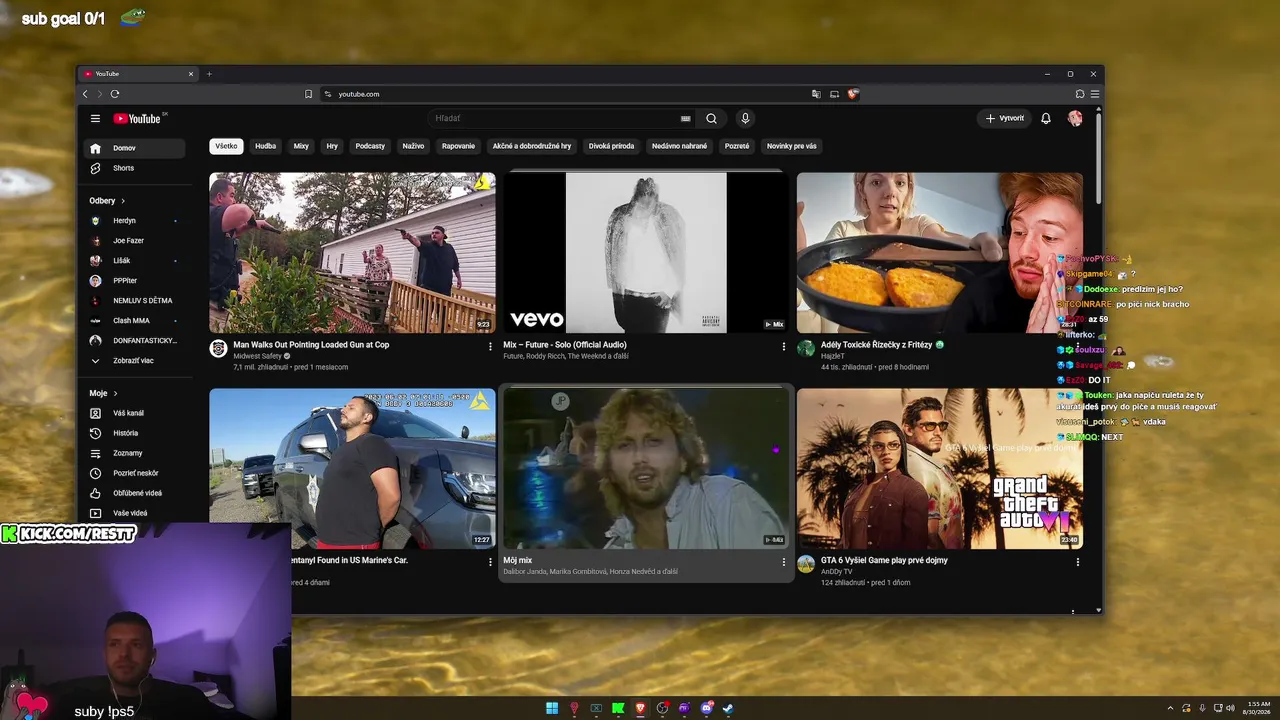Open the Clash MMA subscription channel
The width and height of the screenshot is (1280, 720).
pos(135,321)
